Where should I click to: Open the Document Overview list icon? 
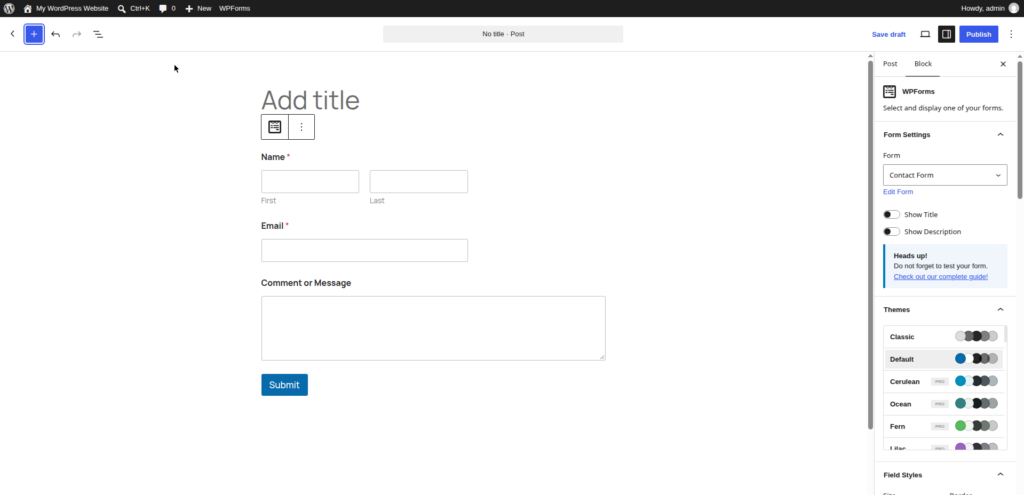tap(98, 34)
